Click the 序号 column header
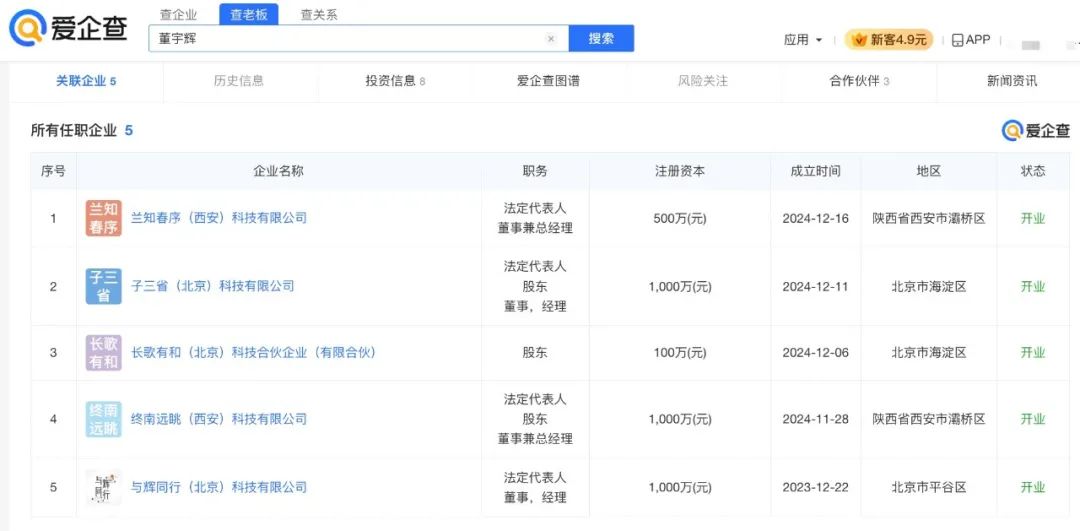 point(53,171)
